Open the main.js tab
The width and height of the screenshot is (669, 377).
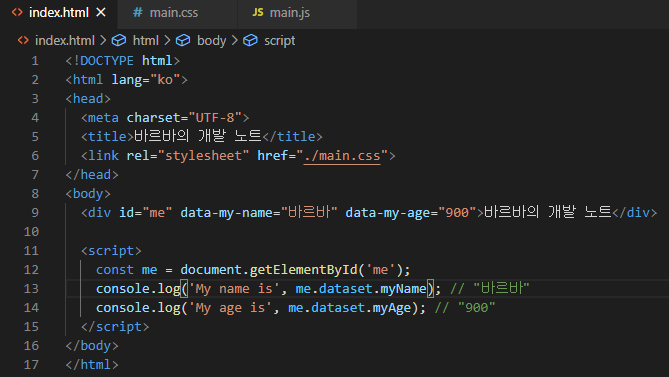tap(297, 13)
